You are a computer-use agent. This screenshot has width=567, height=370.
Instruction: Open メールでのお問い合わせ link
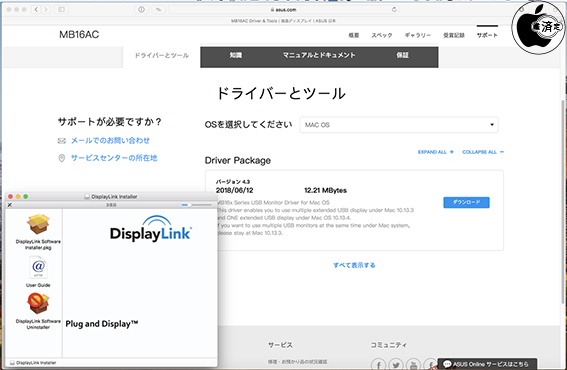tap(110, 140)
